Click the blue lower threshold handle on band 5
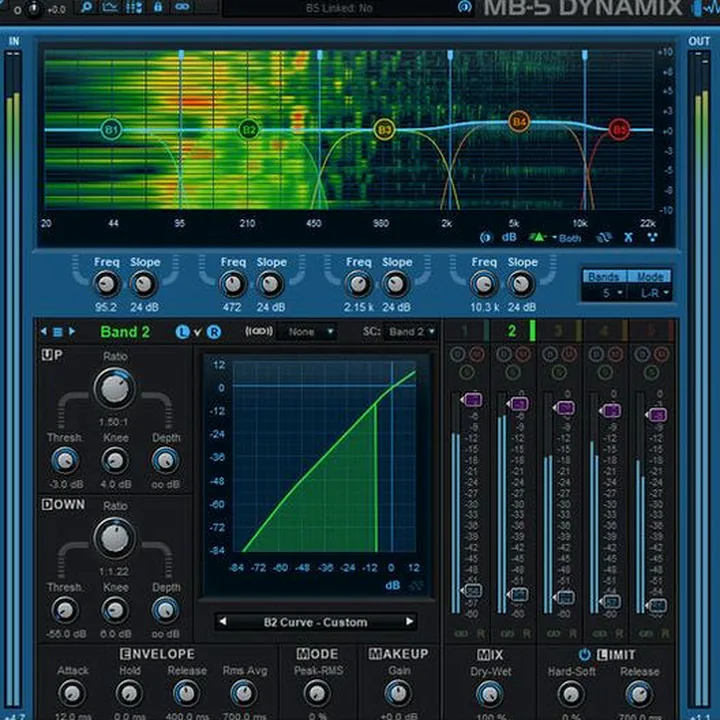Viewport: 720px width, 720px height. pos(657,605)
